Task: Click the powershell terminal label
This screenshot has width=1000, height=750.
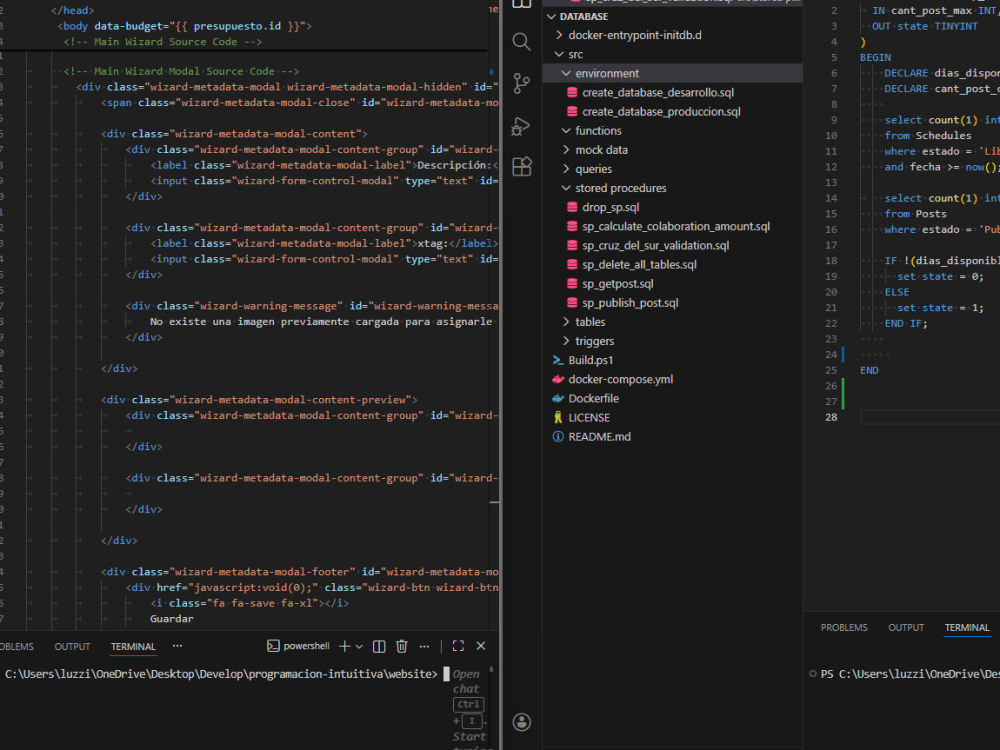Action: click(306, 646)
